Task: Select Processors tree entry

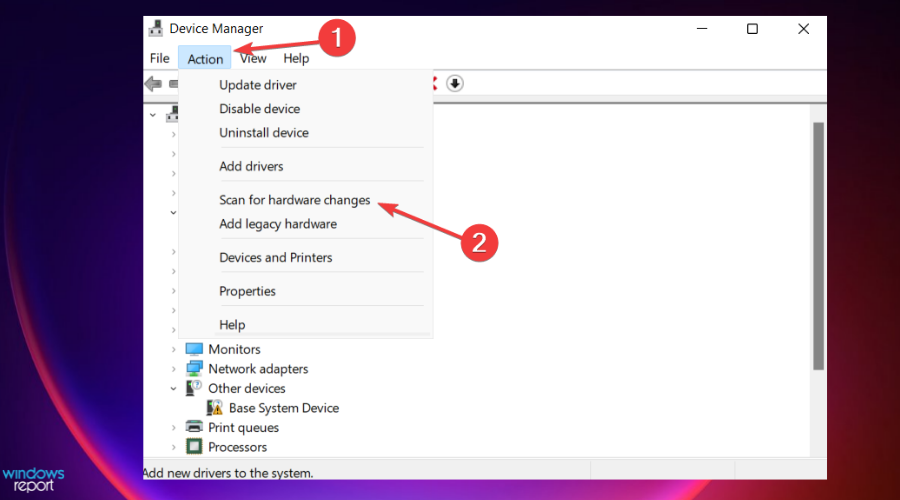Action: point(237,447)
